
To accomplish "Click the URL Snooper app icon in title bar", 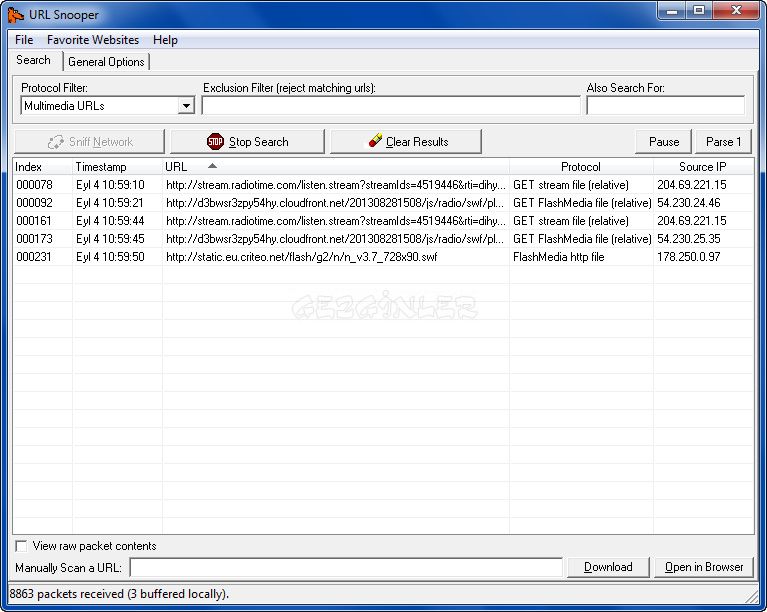I will click(x=15, y=15).
